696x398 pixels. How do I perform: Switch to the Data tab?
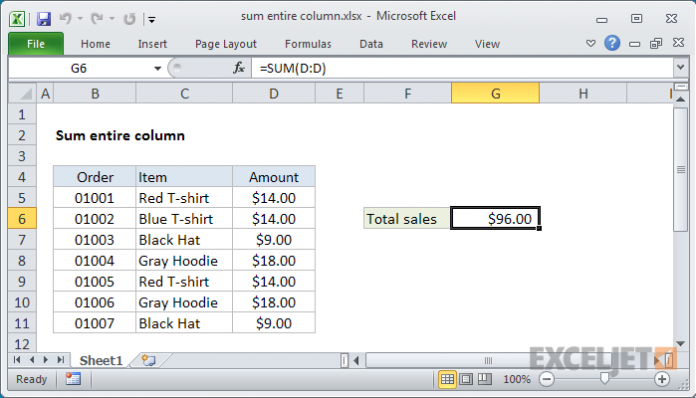pos(371,44)
